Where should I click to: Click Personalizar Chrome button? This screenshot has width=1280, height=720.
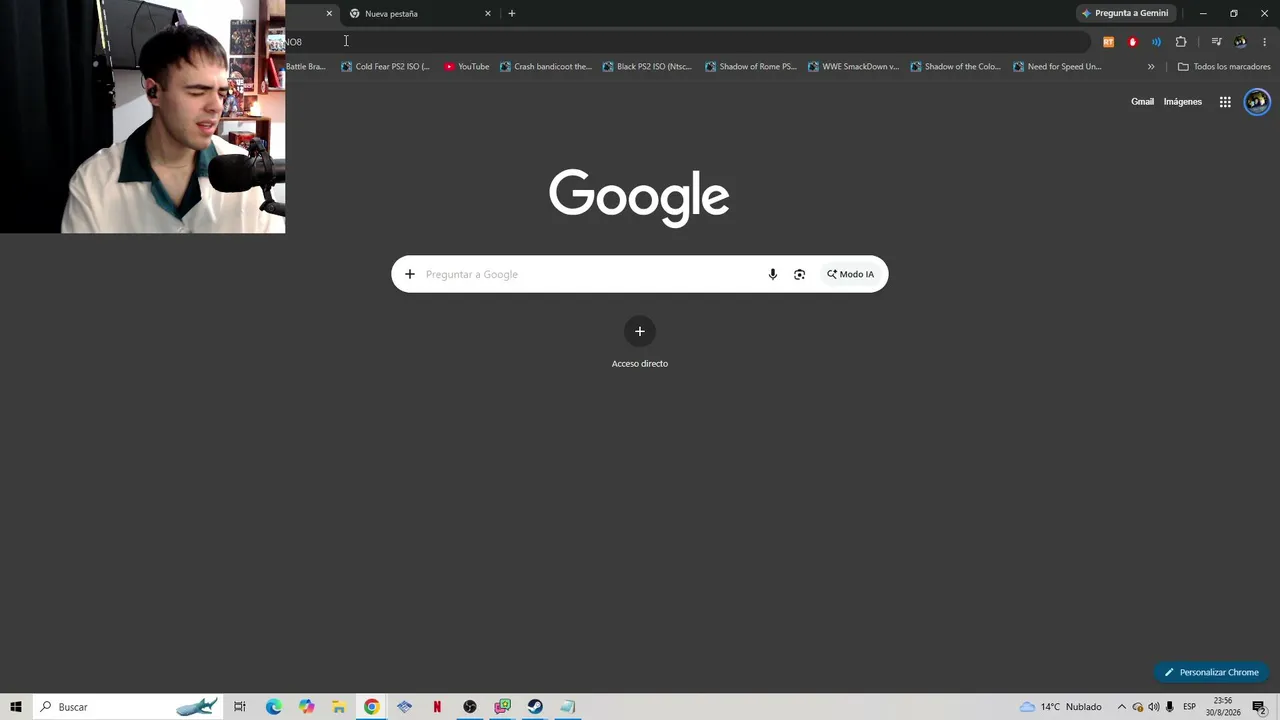(1211, 672)
